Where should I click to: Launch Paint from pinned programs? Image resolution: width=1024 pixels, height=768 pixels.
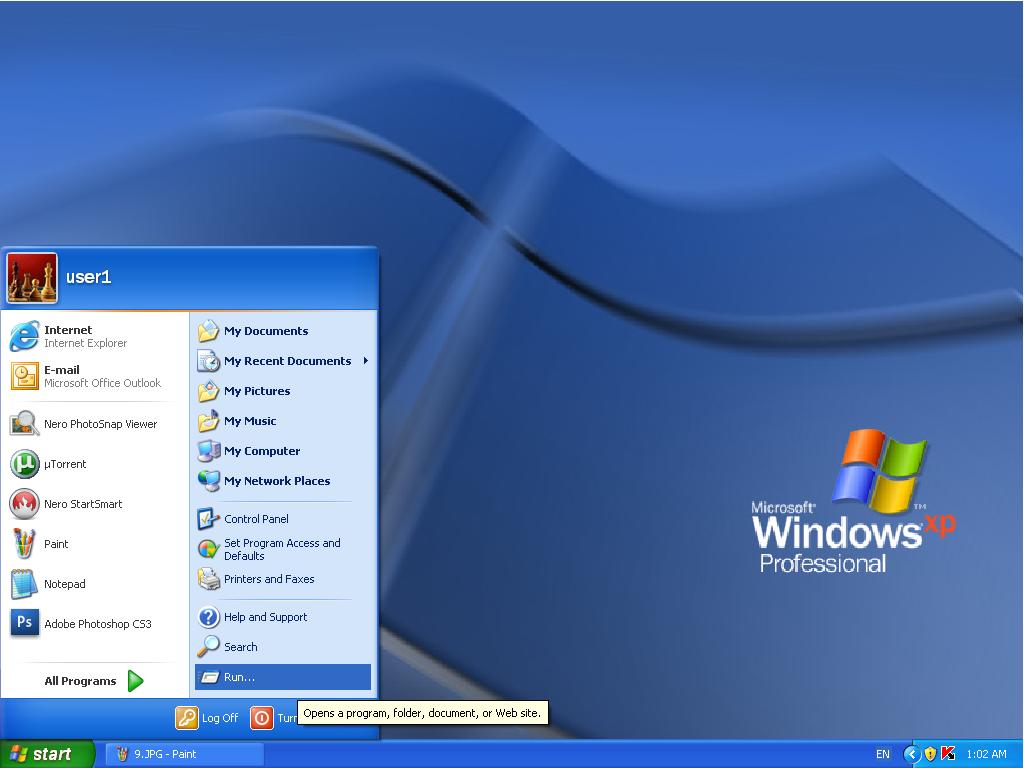coord(56,544)
